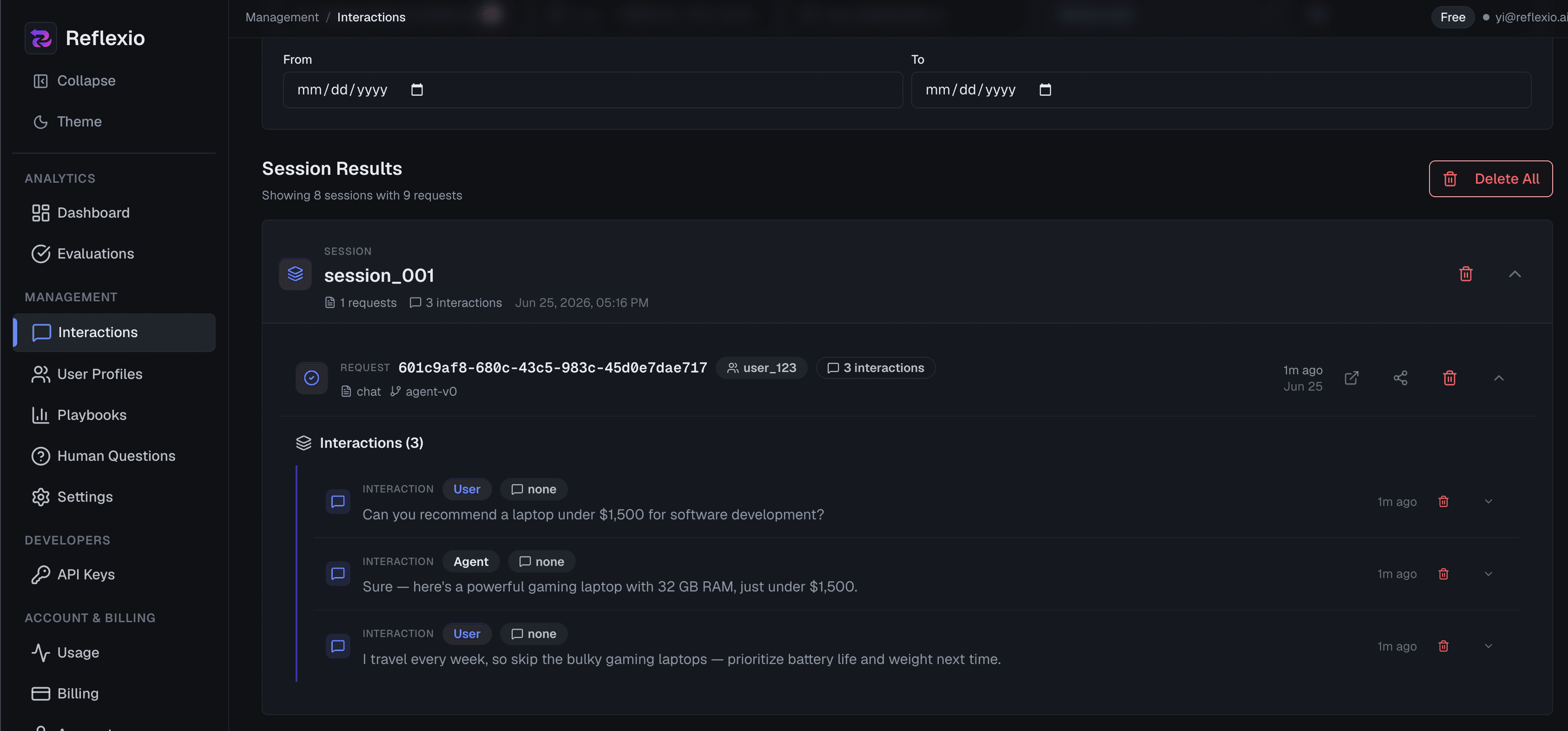This screenshot has height=731, width=1568.
Task: Expand the 'I travel every week' interaction
Action: pyautogui.click(x=1488, y=646)
